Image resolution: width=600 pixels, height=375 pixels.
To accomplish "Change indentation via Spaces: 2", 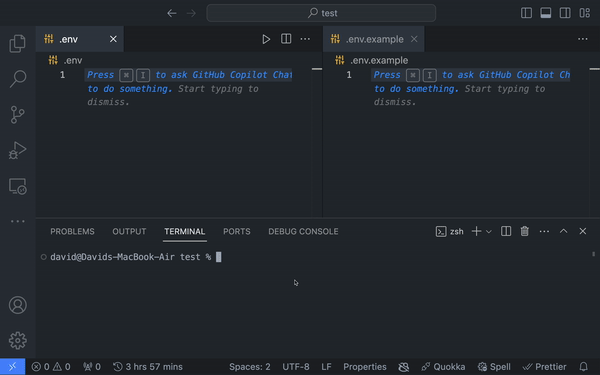I will [x=250, y=367].
